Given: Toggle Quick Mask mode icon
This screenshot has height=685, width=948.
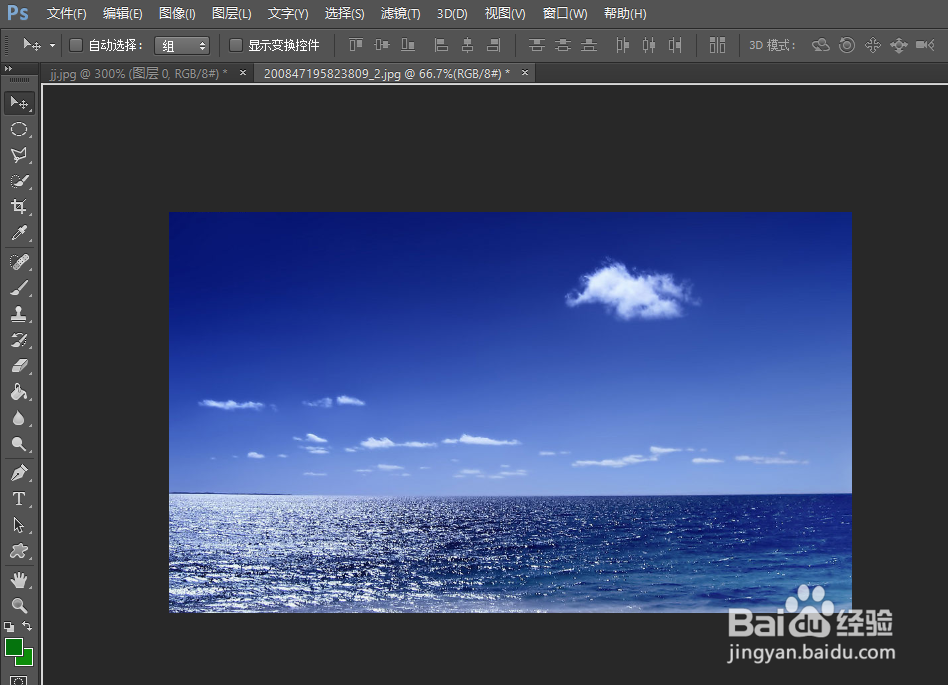Looking at the screenshot, I should [x=19, y=681].
